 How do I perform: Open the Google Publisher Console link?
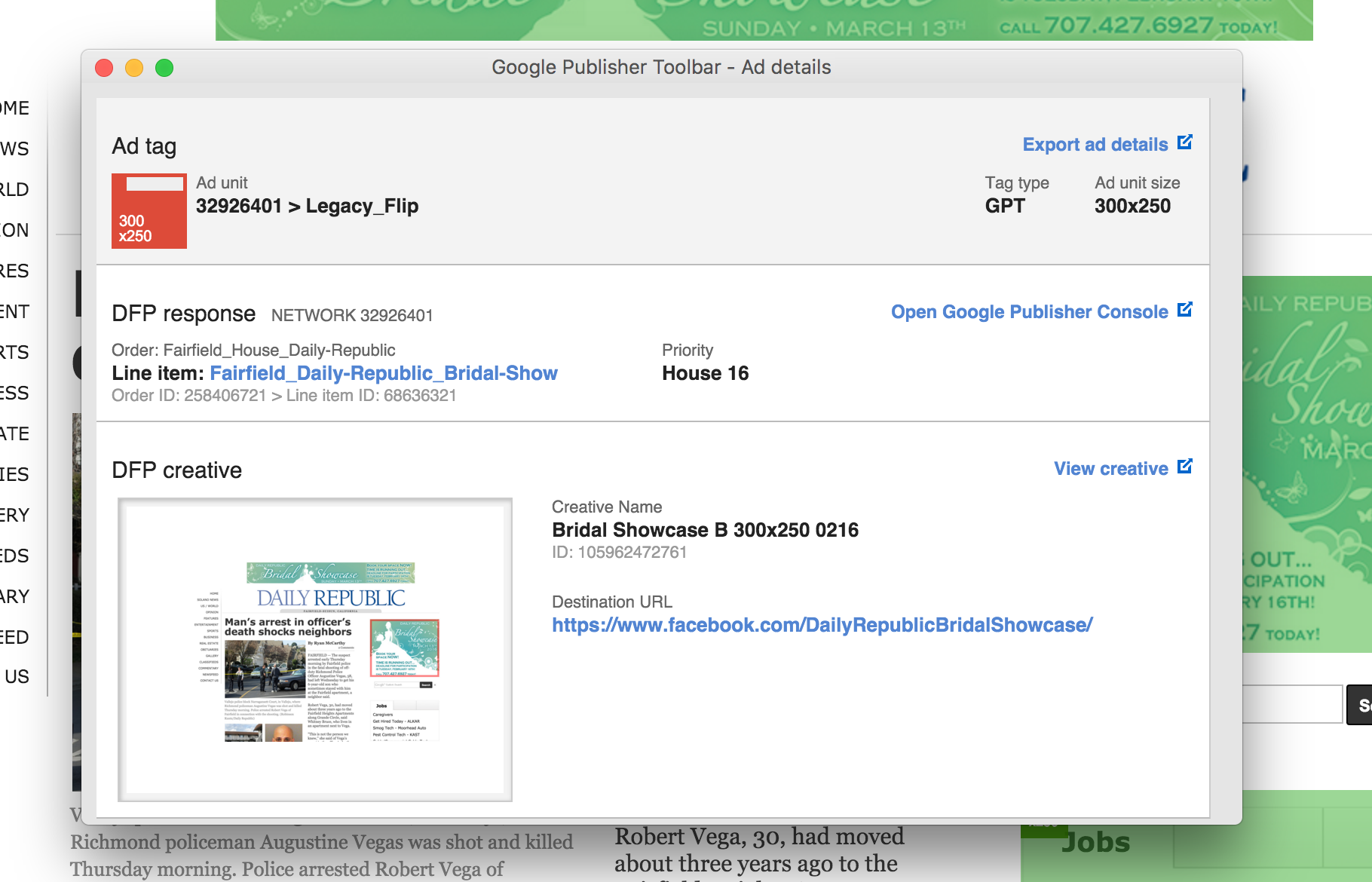pyautogui.click(x=1029, y=312)
